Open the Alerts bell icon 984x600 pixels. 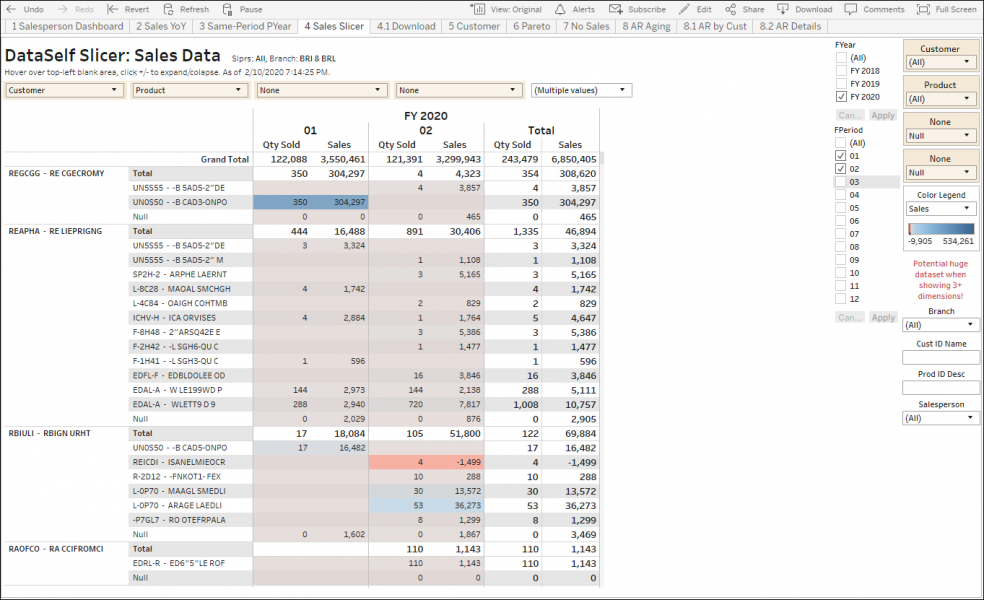pos(560,9)
